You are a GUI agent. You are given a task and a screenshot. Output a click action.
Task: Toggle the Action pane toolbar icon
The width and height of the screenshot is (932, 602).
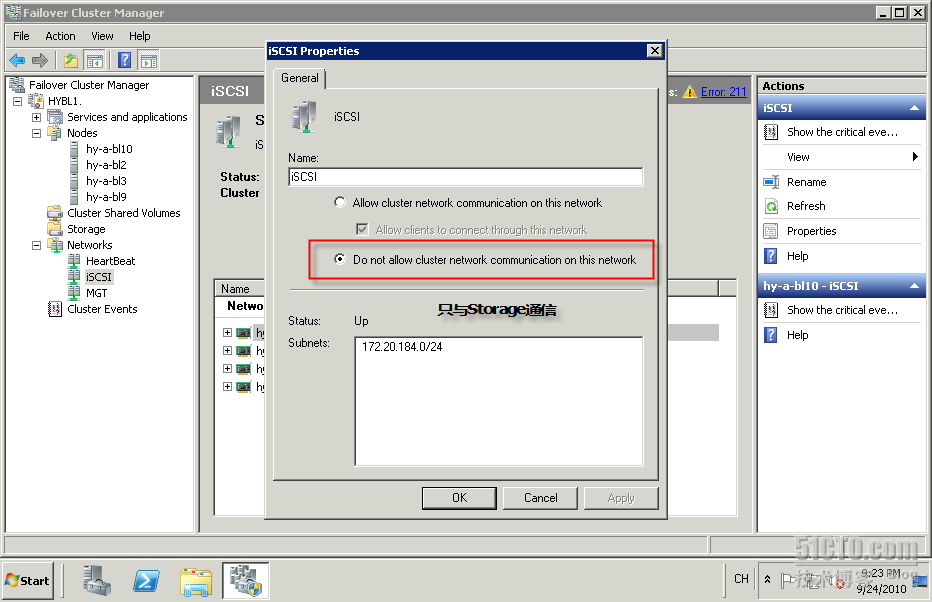click(x=149, y=60)
